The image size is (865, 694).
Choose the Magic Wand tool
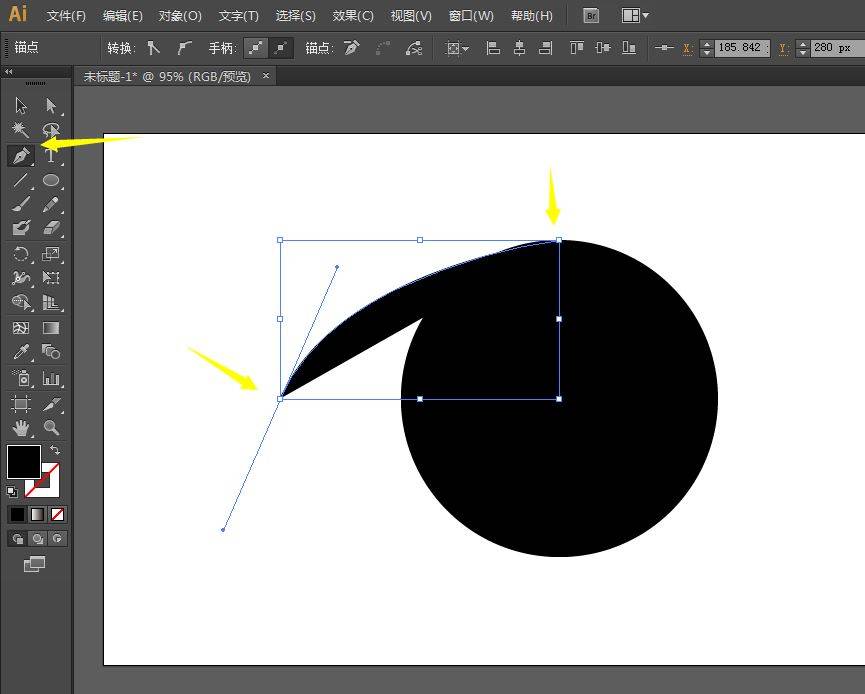[x=20, y=130]
